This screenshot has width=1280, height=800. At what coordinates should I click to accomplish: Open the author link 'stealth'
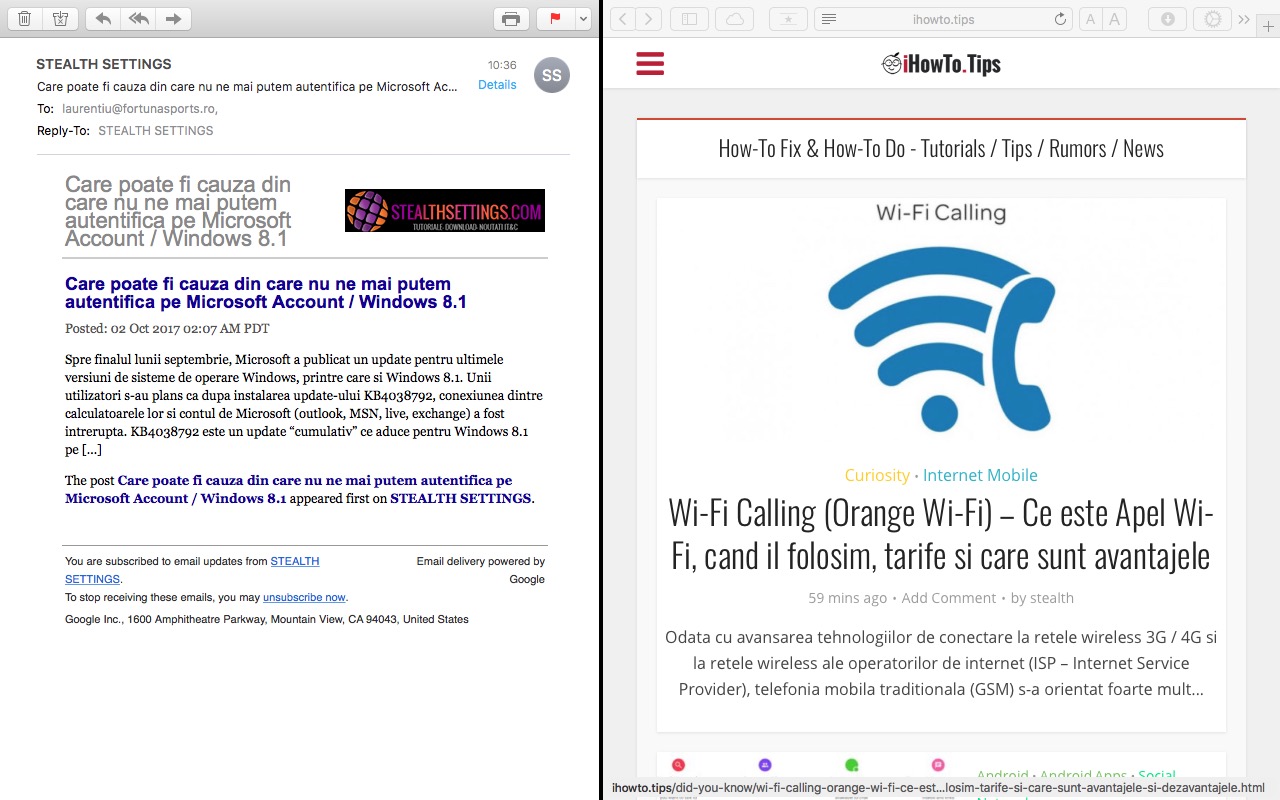[1052, 598]
